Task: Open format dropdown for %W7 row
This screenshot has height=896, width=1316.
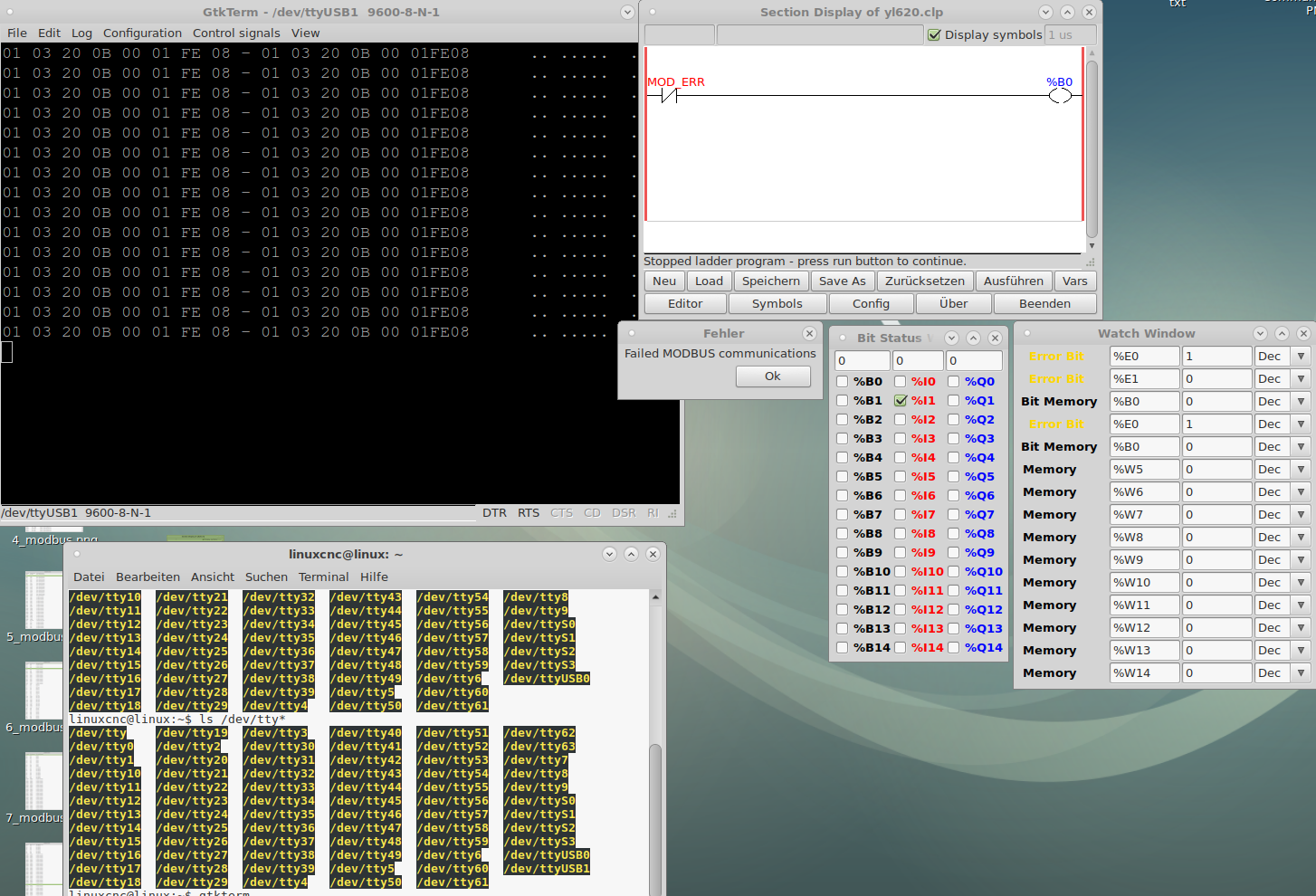Action: (x=1301, y=514)
